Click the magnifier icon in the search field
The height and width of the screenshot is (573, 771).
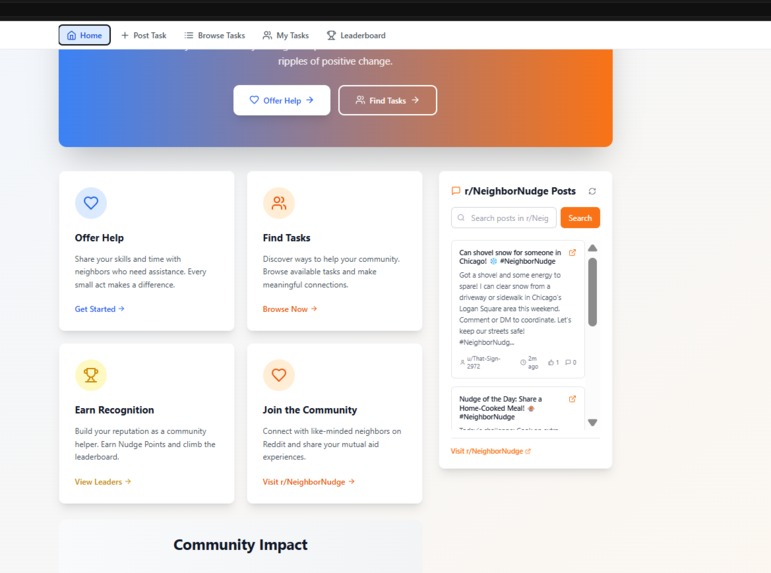(461, 218)
